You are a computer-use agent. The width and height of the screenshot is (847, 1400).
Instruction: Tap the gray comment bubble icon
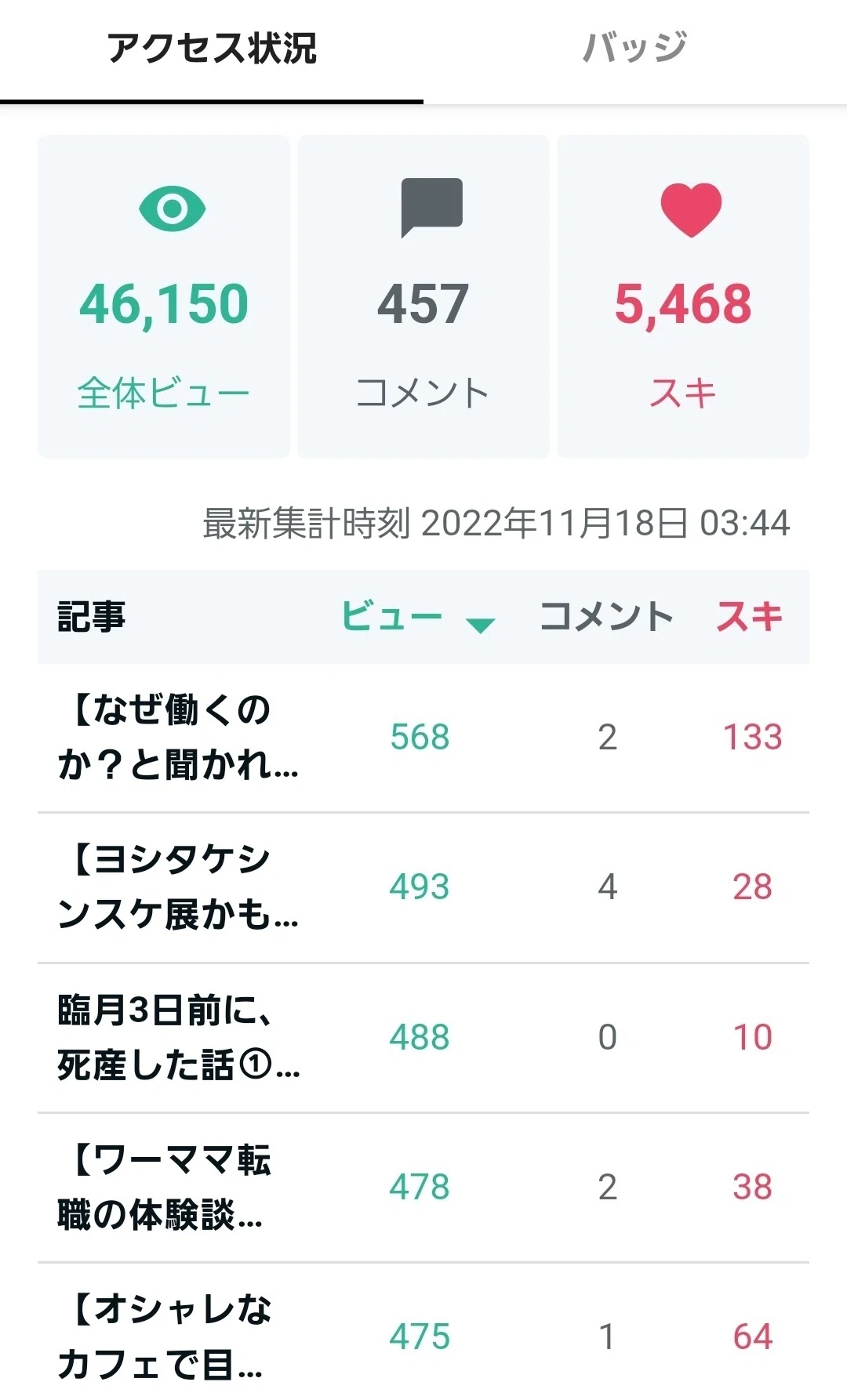point(431,208)
